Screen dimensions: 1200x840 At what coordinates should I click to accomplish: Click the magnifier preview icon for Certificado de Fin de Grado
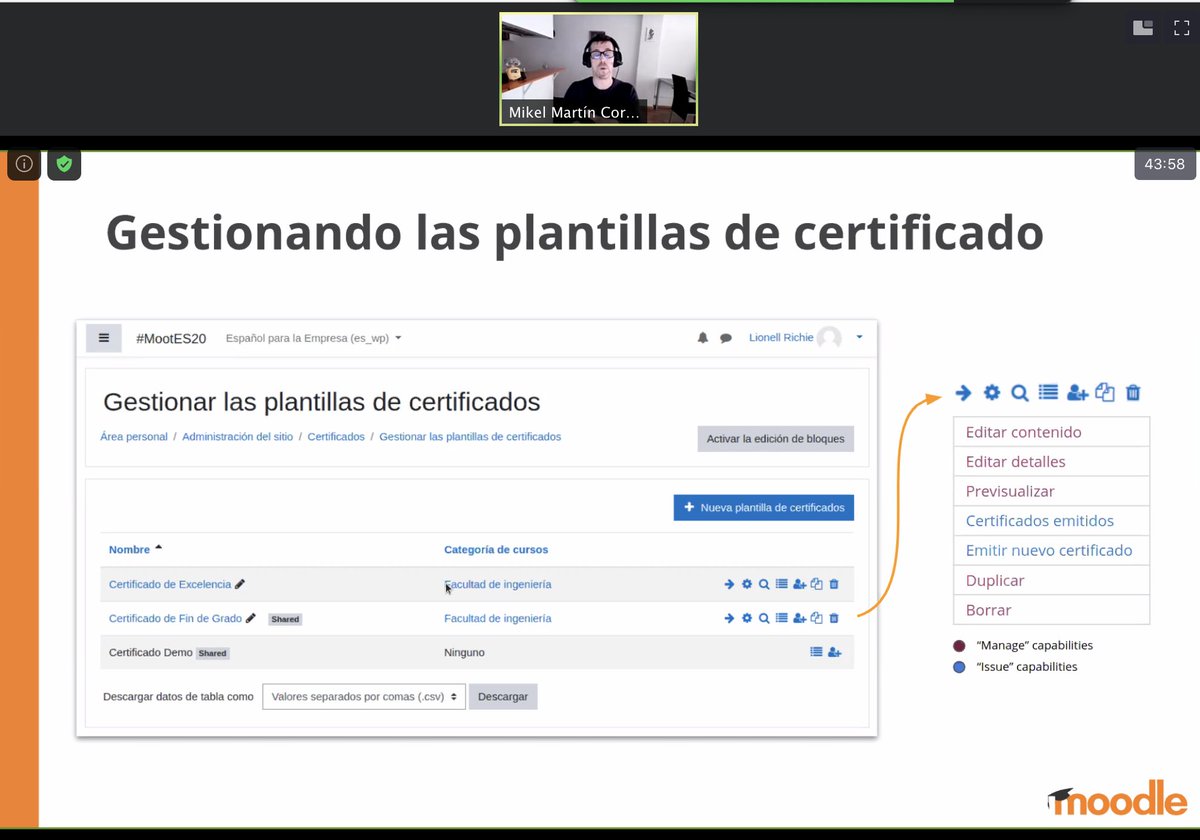764,618
